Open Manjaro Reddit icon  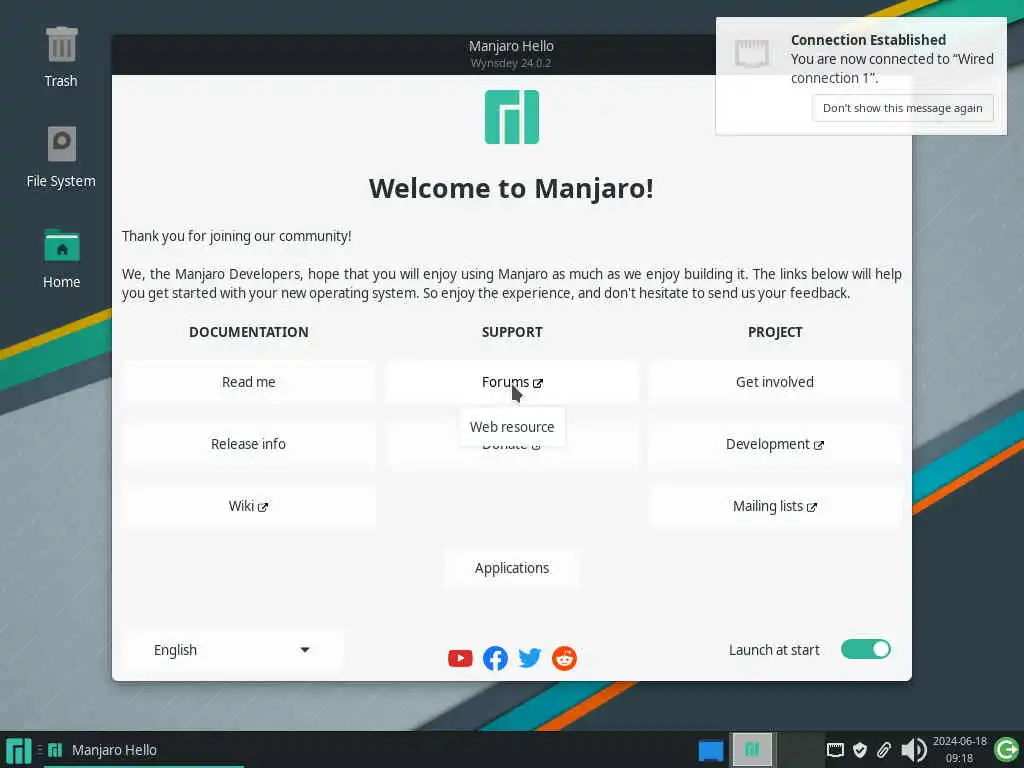(564, 658)
